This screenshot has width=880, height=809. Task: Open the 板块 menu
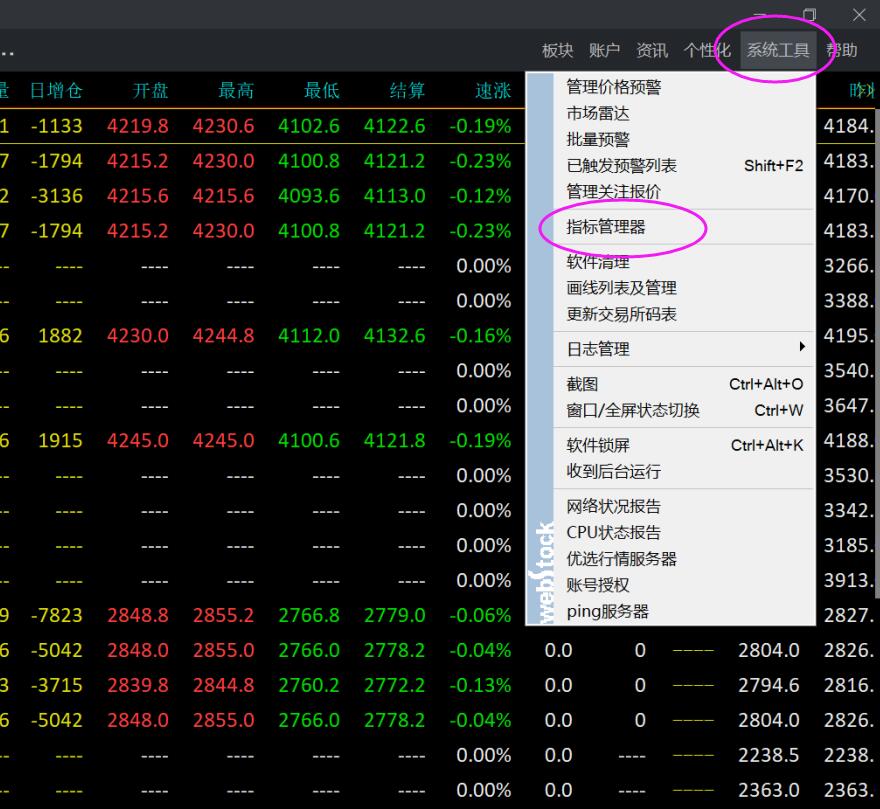click(x=557, y=51)
